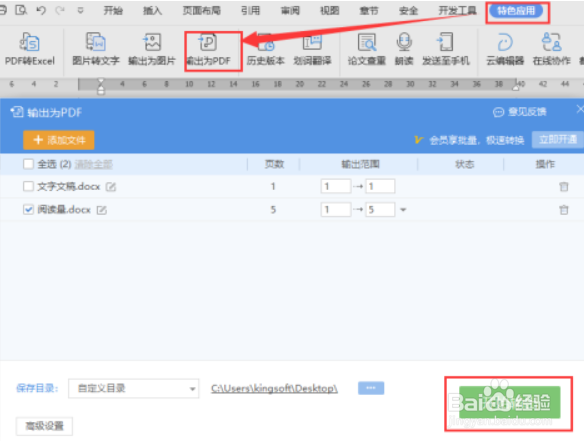Open page range dropdown for 阅读量.docx
Viewport: 584px width, 441px height.
point(403,210)
